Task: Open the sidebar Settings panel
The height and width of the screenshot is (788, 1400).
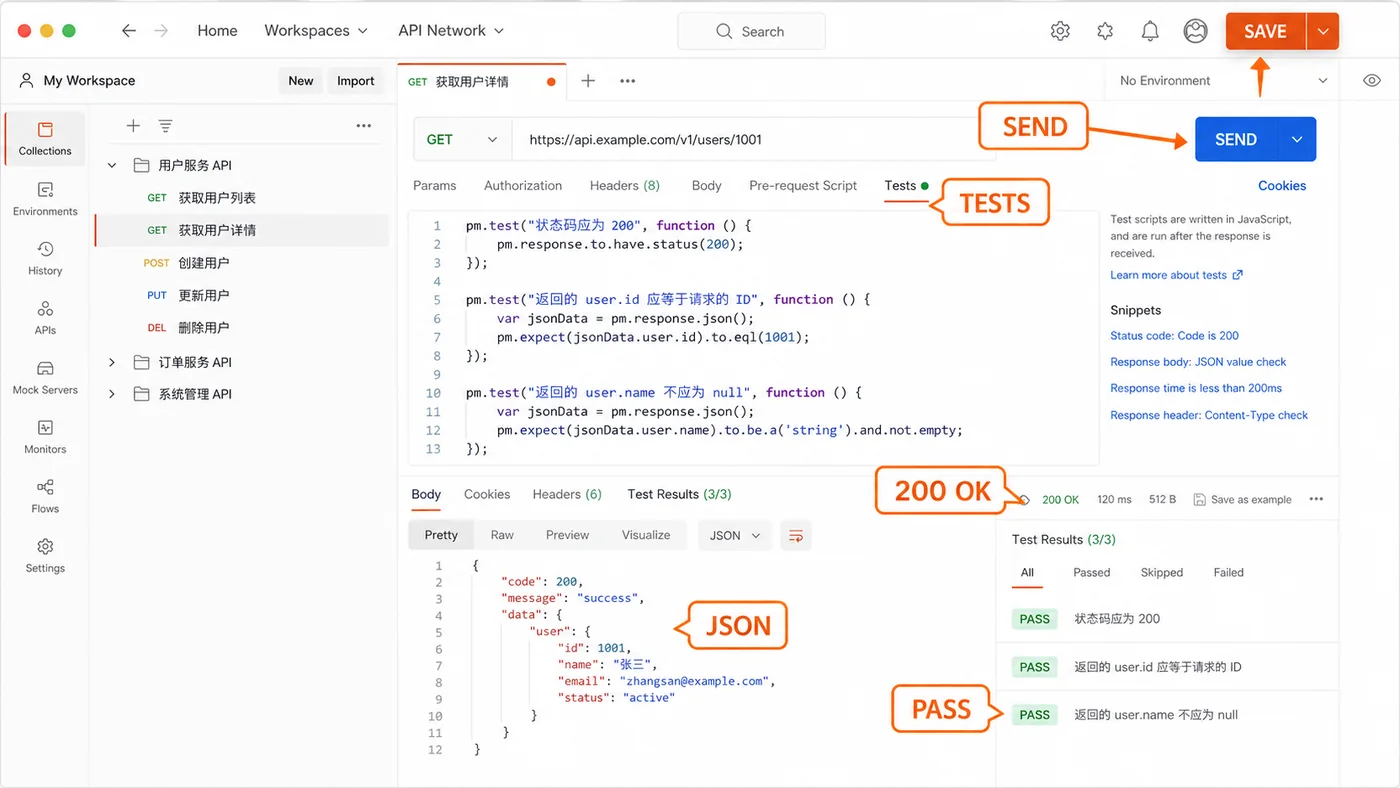Action: click(x=45, y=555)
